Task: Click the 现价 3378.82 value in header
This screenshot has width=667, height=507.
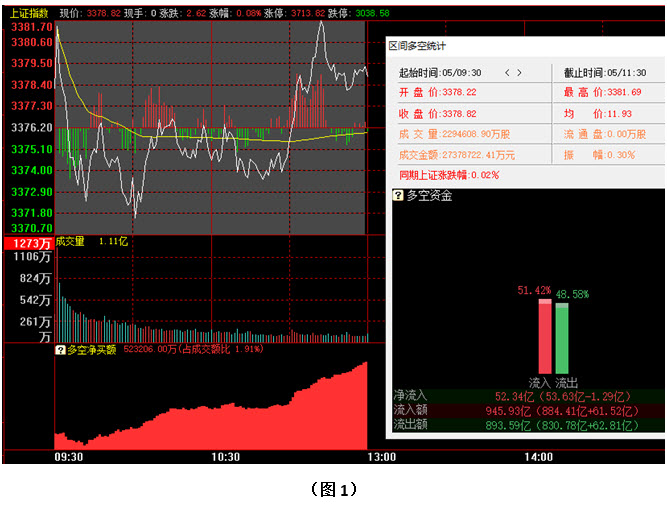Action: click(104, 13)
